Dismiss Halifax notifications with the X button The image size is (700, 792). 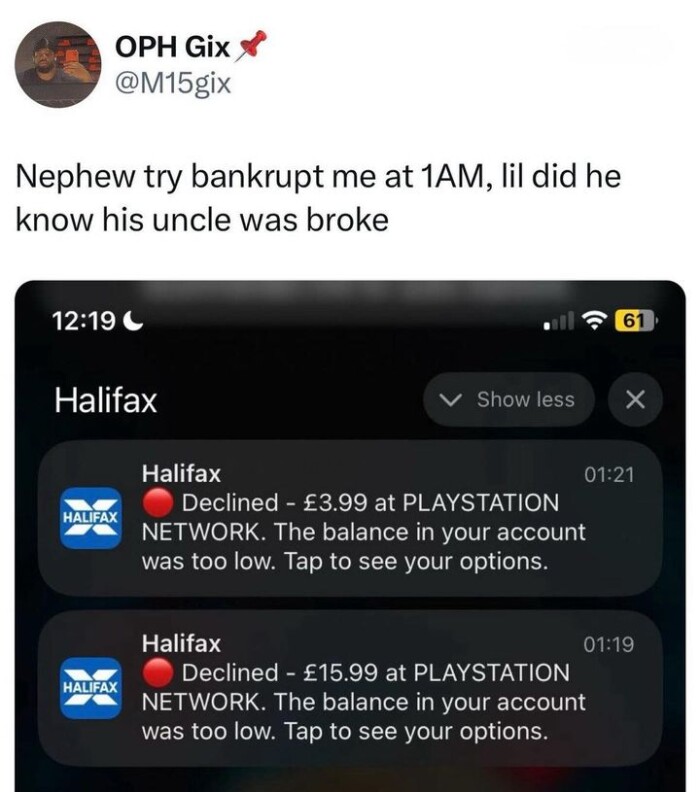(x=635, y=400)
